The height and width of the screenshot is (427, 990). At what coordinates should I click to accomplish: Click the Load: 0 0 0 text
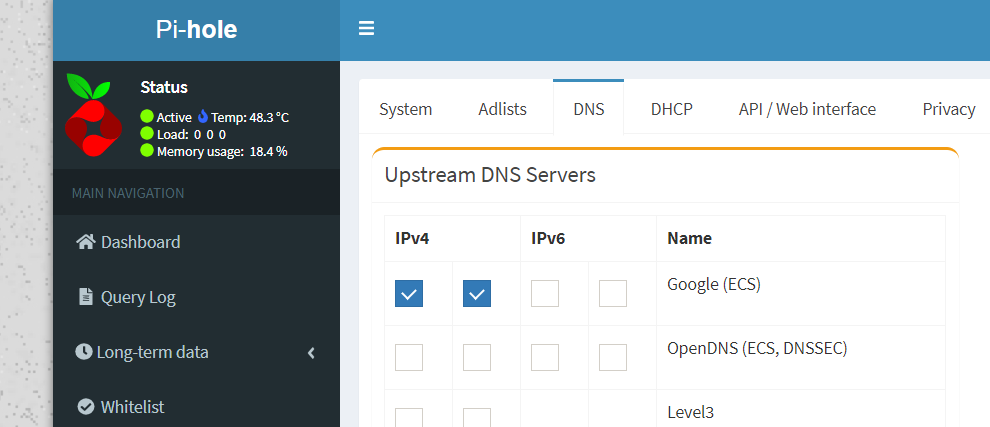click(191, 134)
